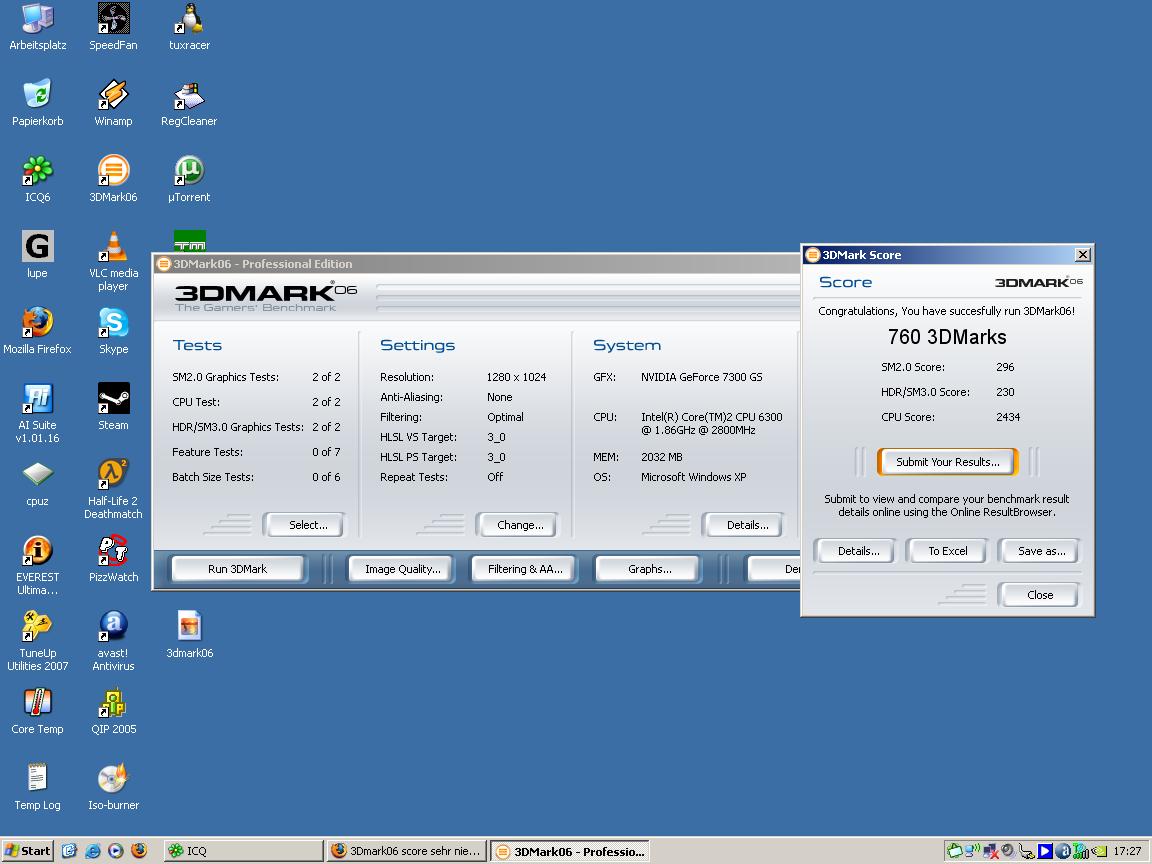
Task: Switch to 3Dmark06 score Firefox taskbar window
Action: tap(406, 851)
